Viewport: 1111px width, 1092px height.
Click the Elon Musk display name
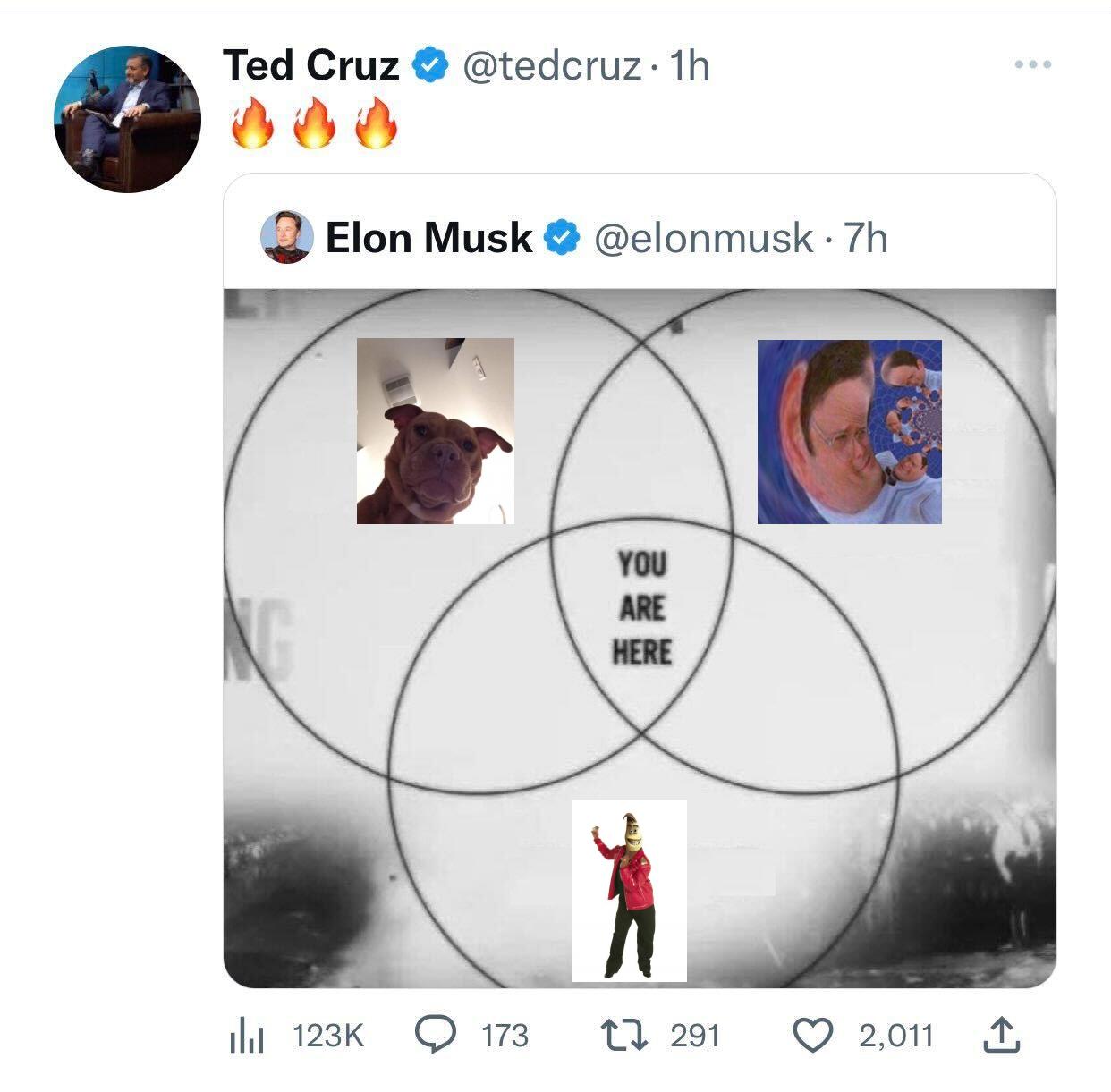click(428, 238)
